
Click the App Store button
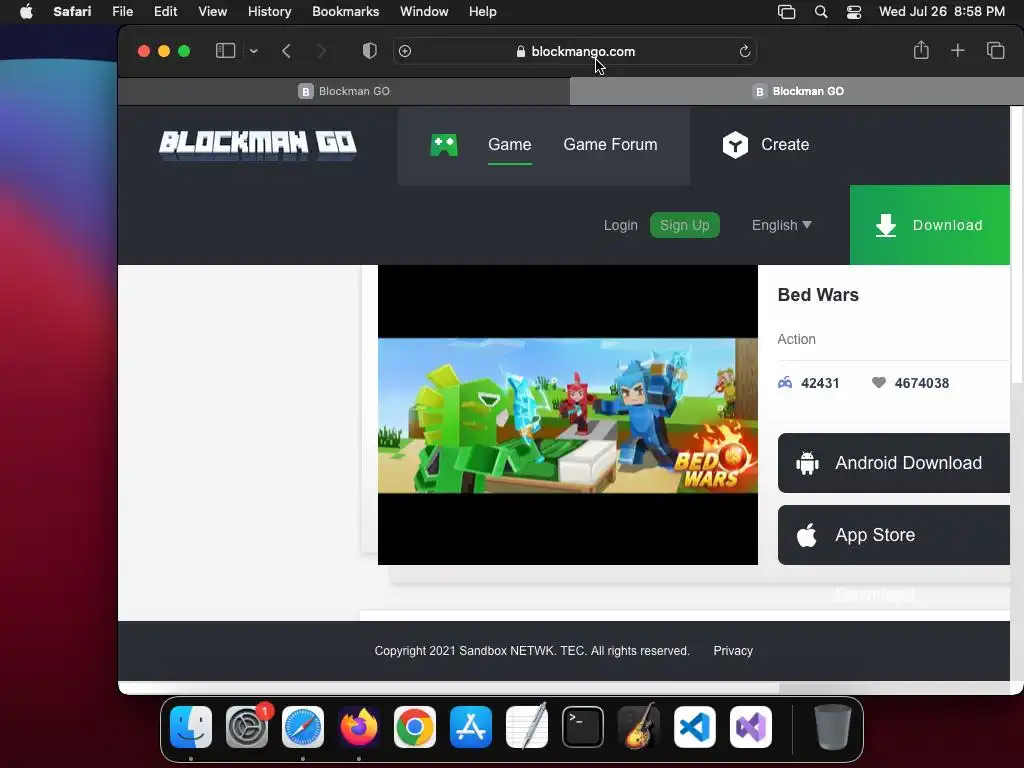click(893, 535)
